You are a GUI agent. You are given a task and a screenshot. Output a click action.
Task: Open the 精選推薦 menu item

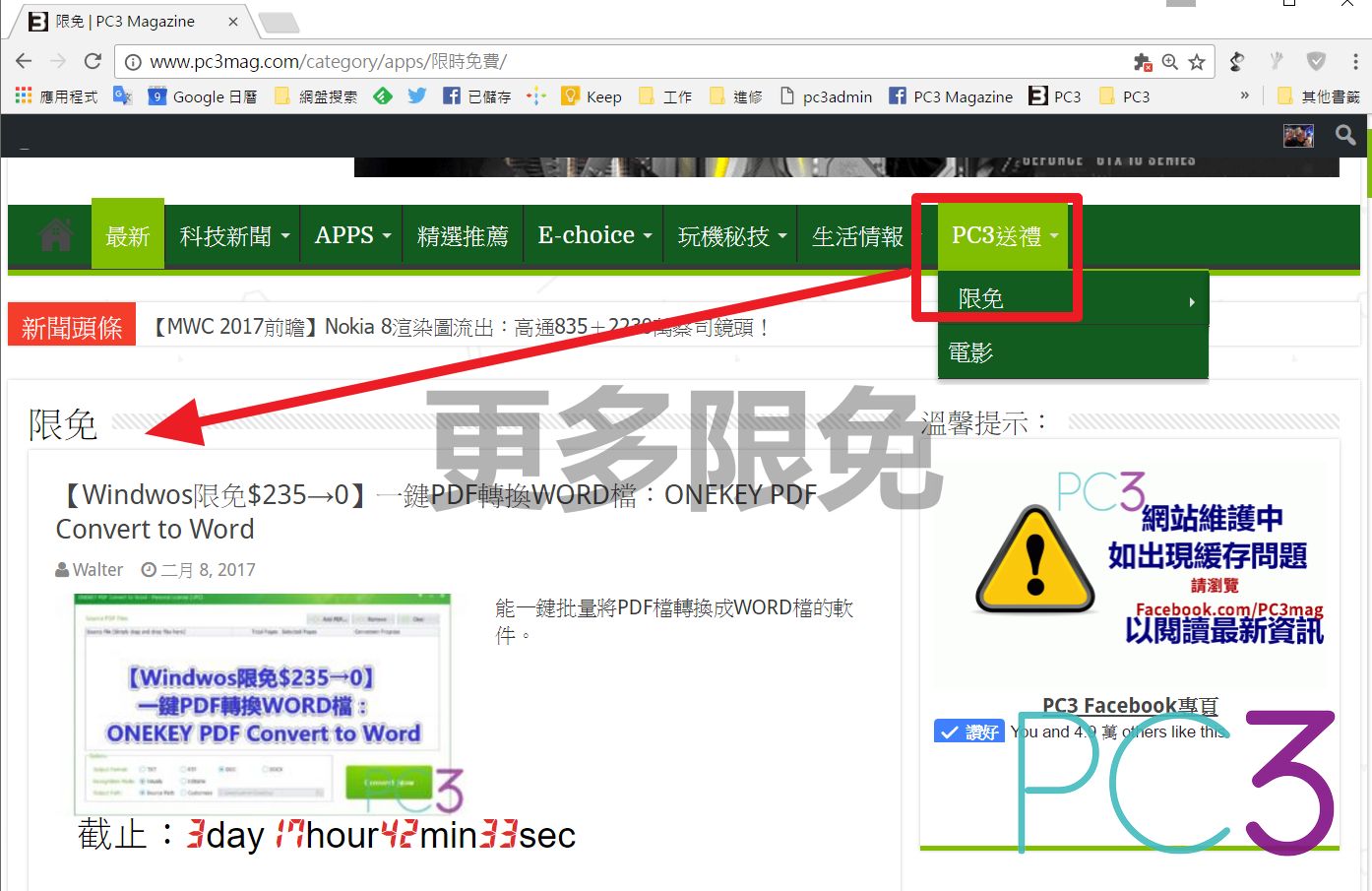tap(463, 236)
